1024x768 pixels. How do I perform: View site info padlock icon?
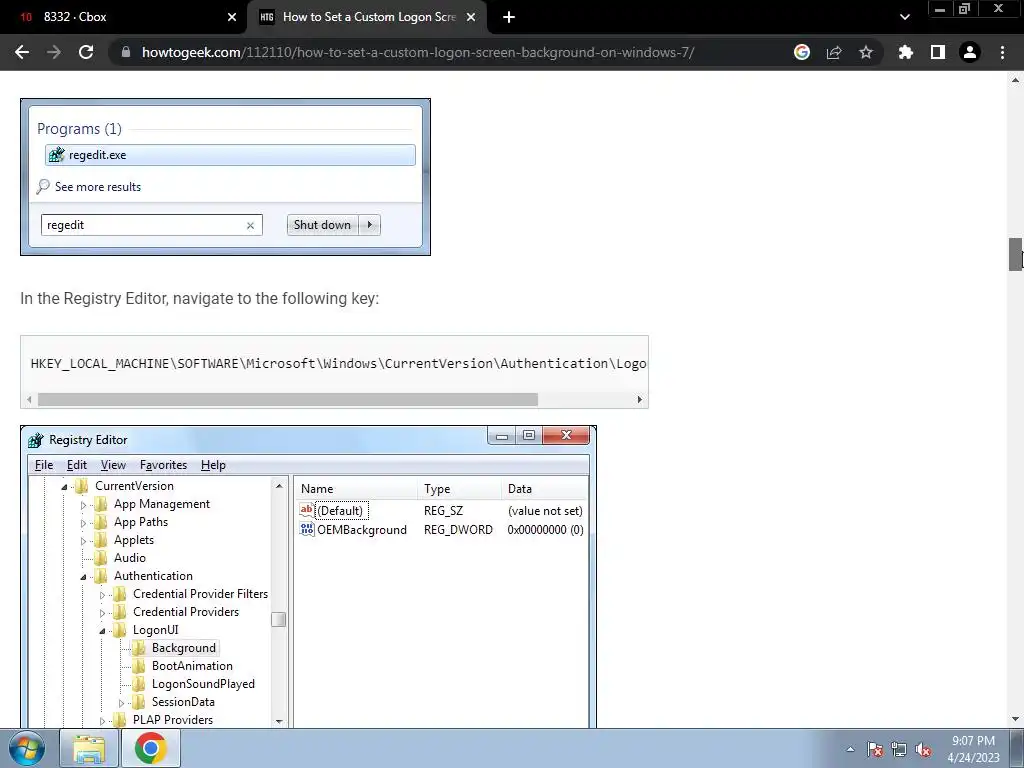[126, 52]
